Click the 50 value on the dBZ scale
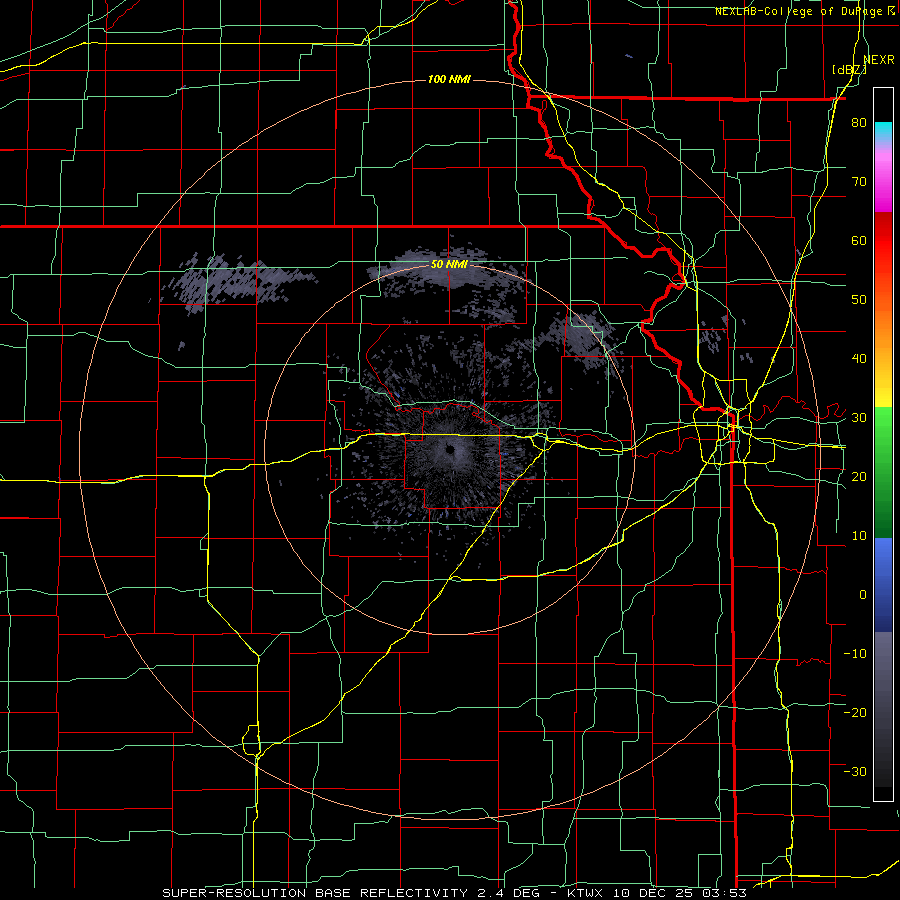Viewport: 900px width, 900px height. click(x=859, y=300)
